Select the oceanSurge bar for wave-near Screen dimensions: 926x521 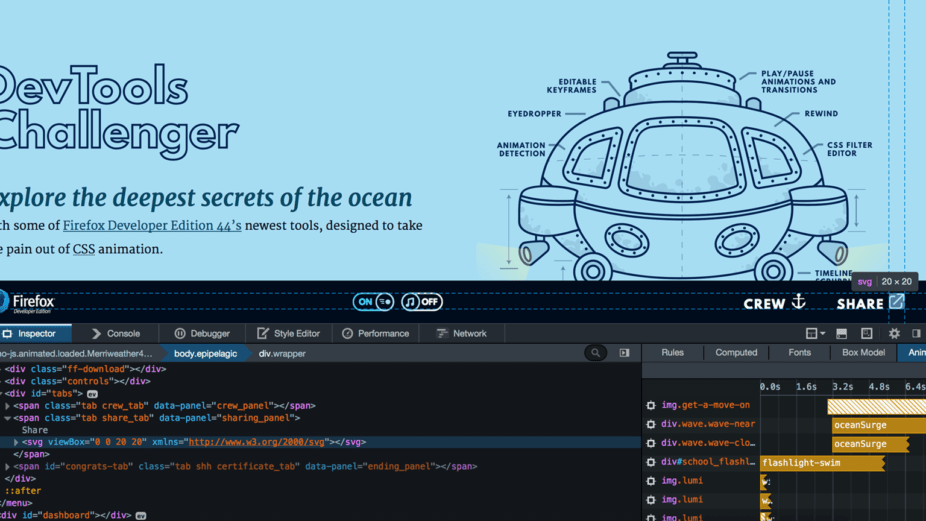pyautogui.click(x=879, y=425)
